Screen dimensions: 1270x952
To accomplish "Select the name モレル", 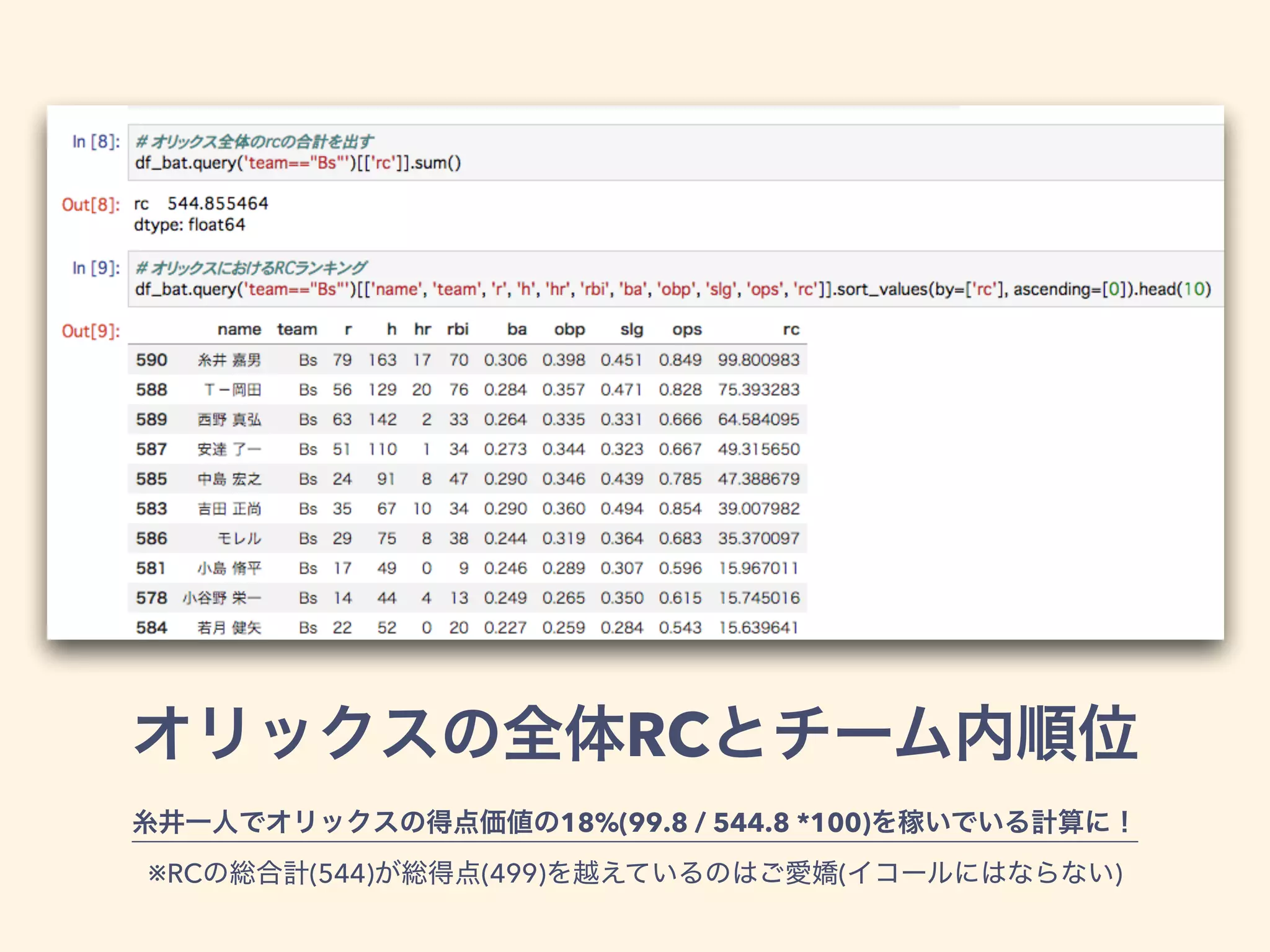I will (239, 538).
